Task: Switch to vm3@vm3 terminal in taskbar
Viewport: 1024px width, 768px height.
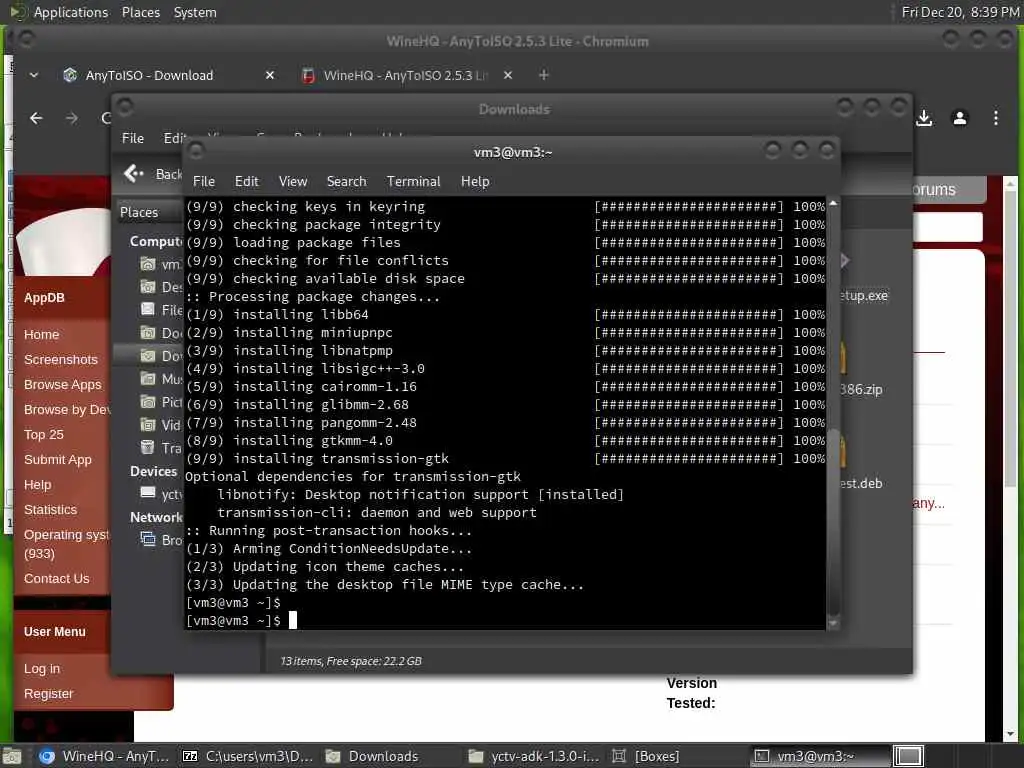Action: (818, 756)
